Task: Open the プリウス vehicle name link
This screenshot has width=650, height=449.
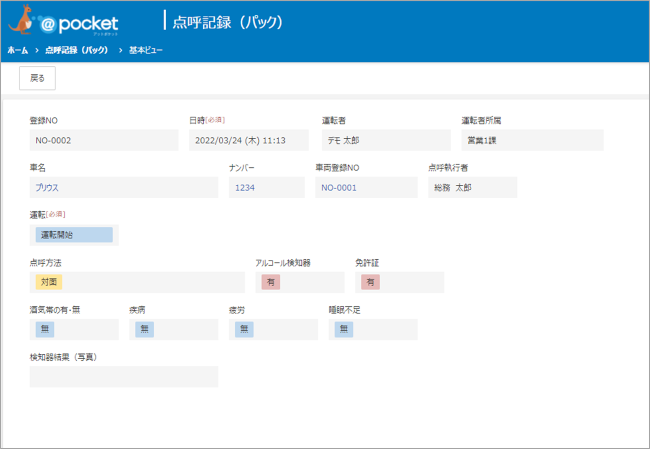Action: pyautogui.click(x=47, y=187)
